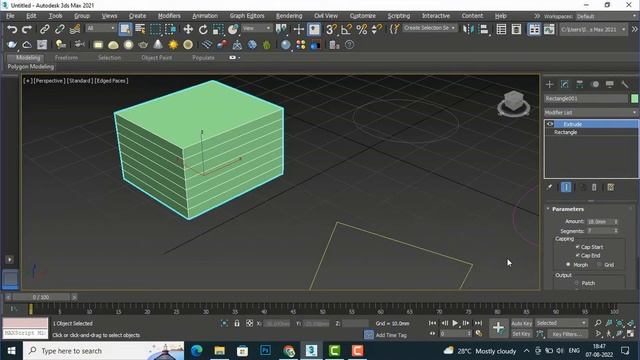Click the Mirror tool icon
Viewport: 640px width, 360px height.
point(468,29)
